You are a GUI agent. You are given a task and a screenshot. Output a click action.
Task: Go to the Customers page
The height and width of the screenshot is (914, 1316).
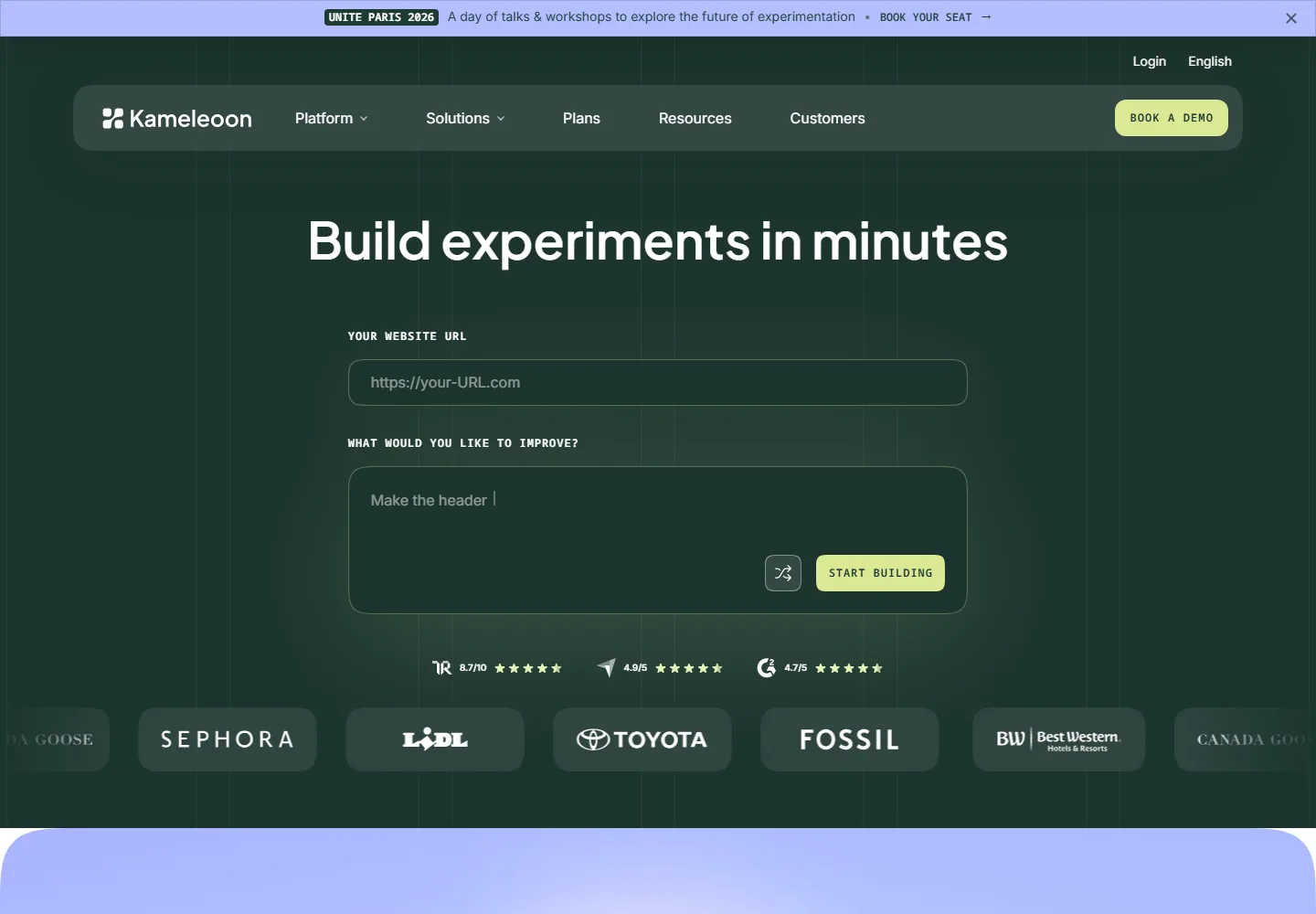tap(827, 118)
